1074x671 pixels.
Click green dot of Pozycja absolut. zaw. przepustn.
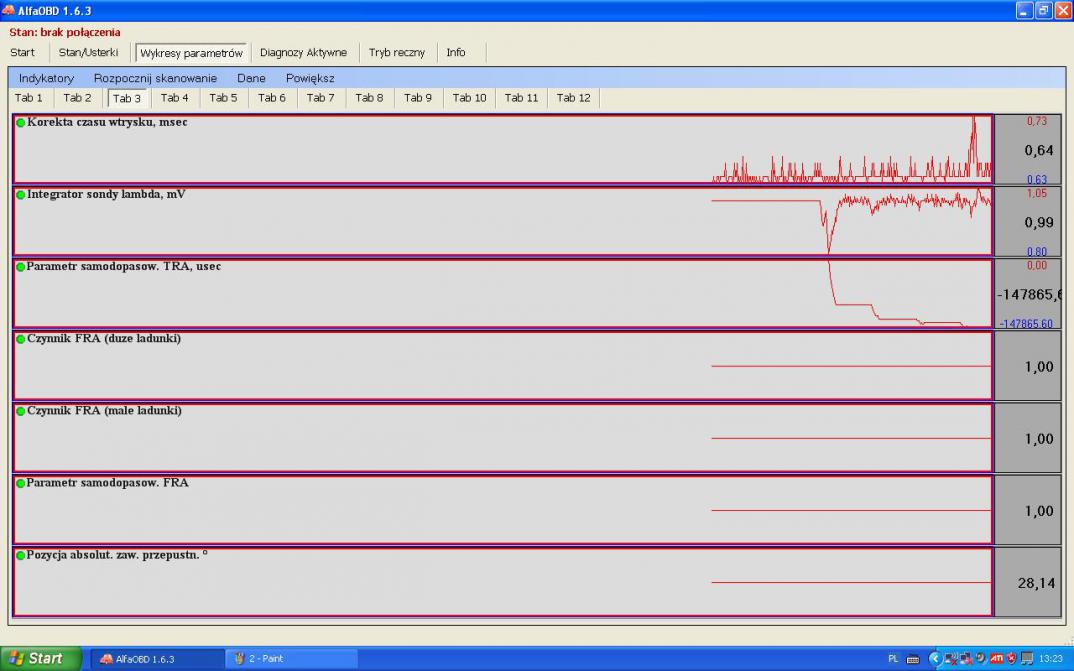click(x=20, y=555)
